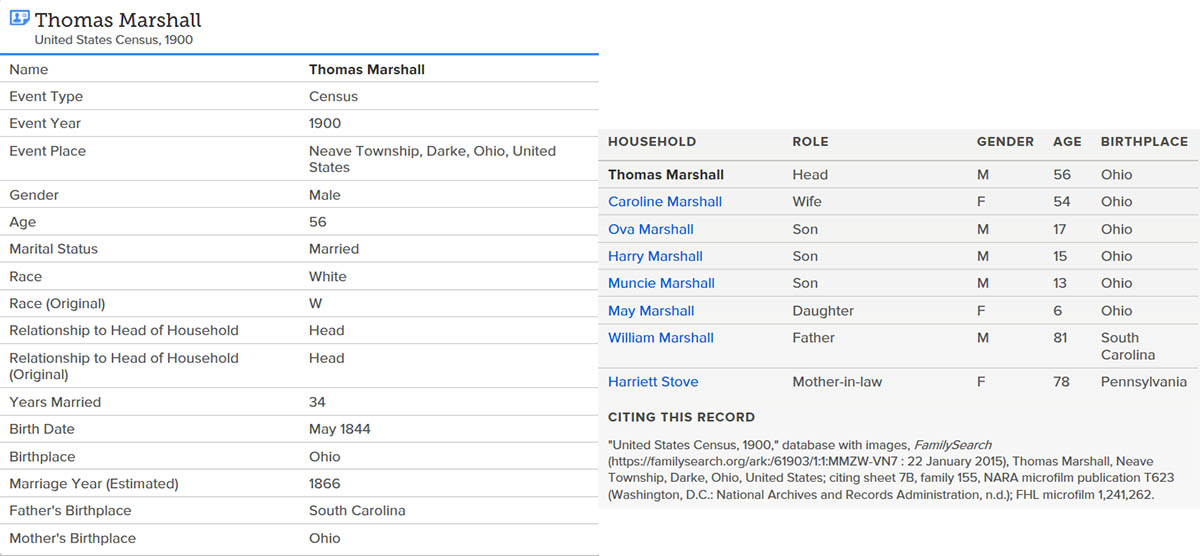Click the ROLE column header
1200x556 pixels.
tap(810, 142)
